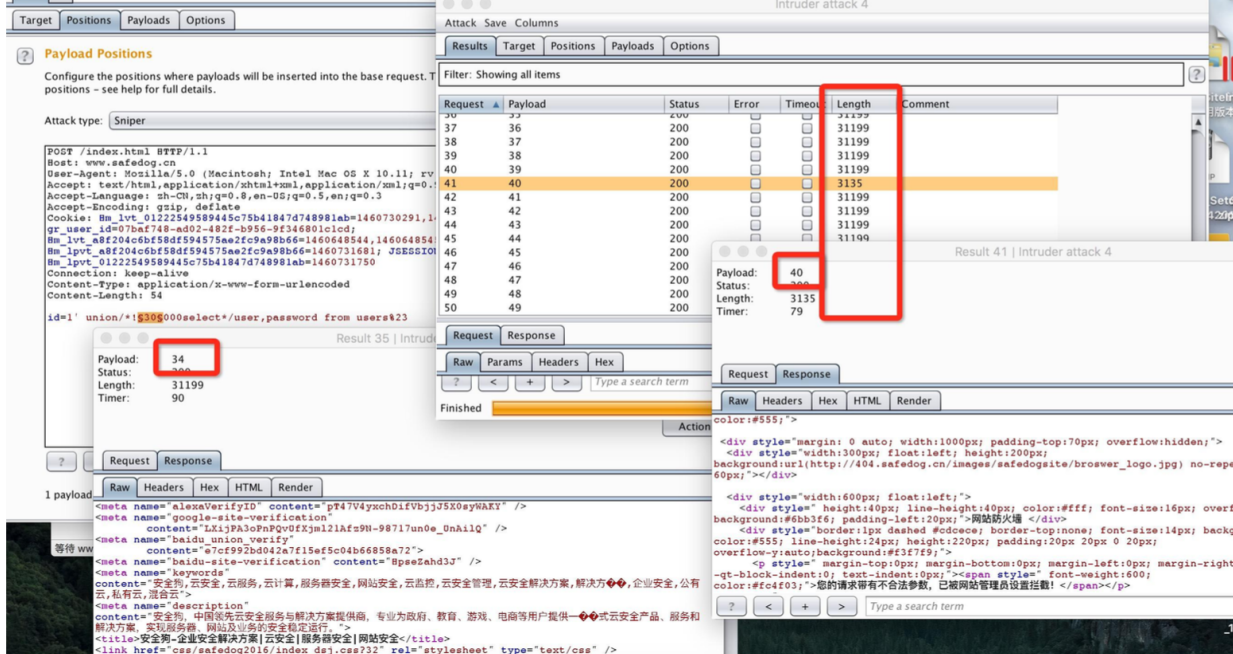Screen dimensions: 1233x654
Task: Click the results table scrollbar up arrow
Action: [1199, 120]
